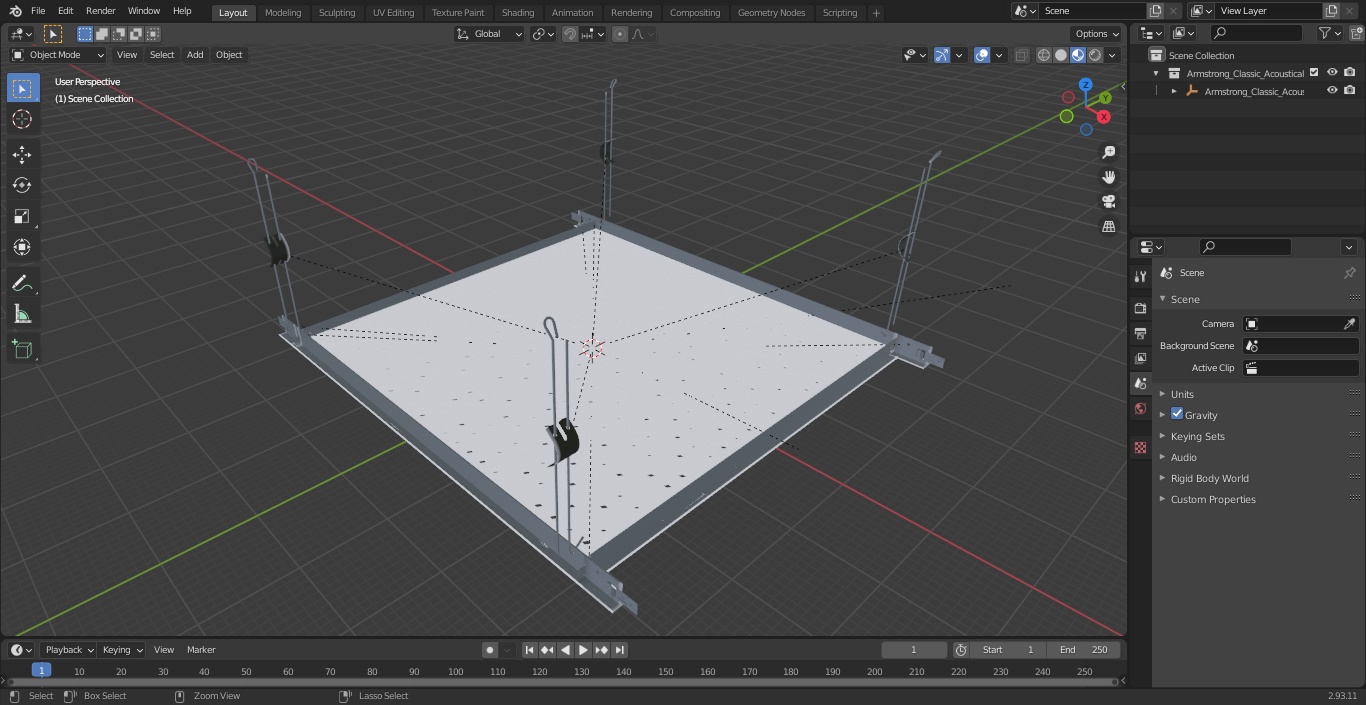The image size is (1366, 705).
Task: Open the World properties tab
Action: point(1140,408)
